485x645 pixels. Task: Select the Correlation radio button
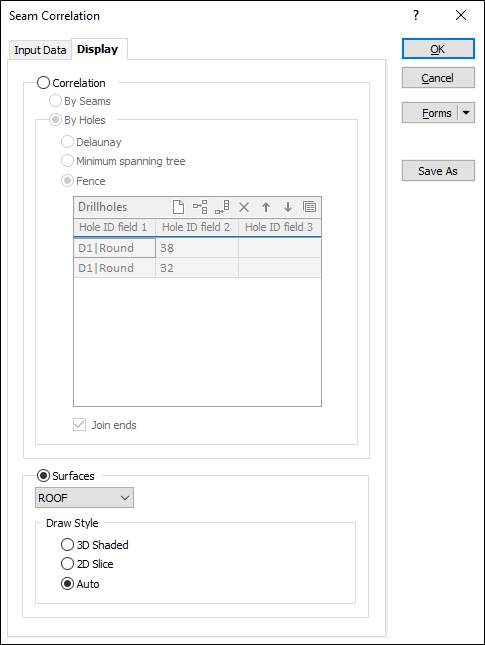coord(44,83)
